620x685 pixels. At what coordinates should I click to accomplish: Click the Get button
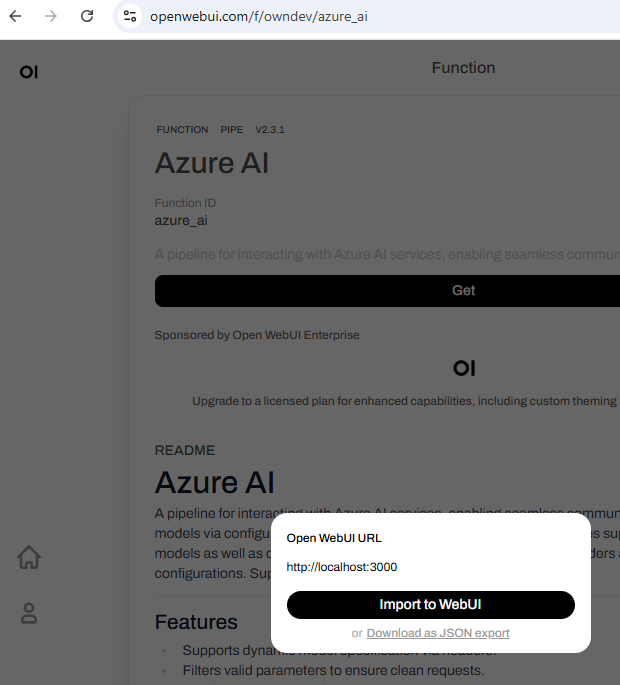click(x=387, y=291)
